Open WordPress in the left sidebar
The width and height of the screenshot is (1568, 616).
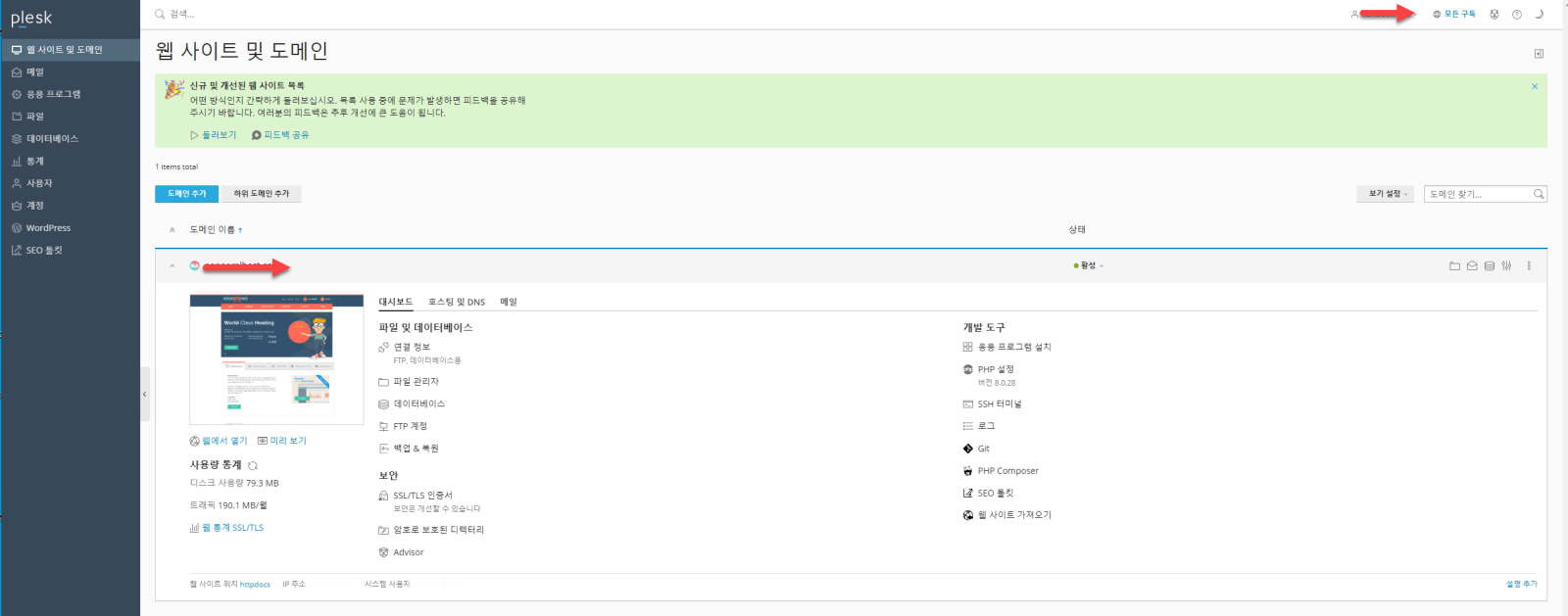coord(48,228)
